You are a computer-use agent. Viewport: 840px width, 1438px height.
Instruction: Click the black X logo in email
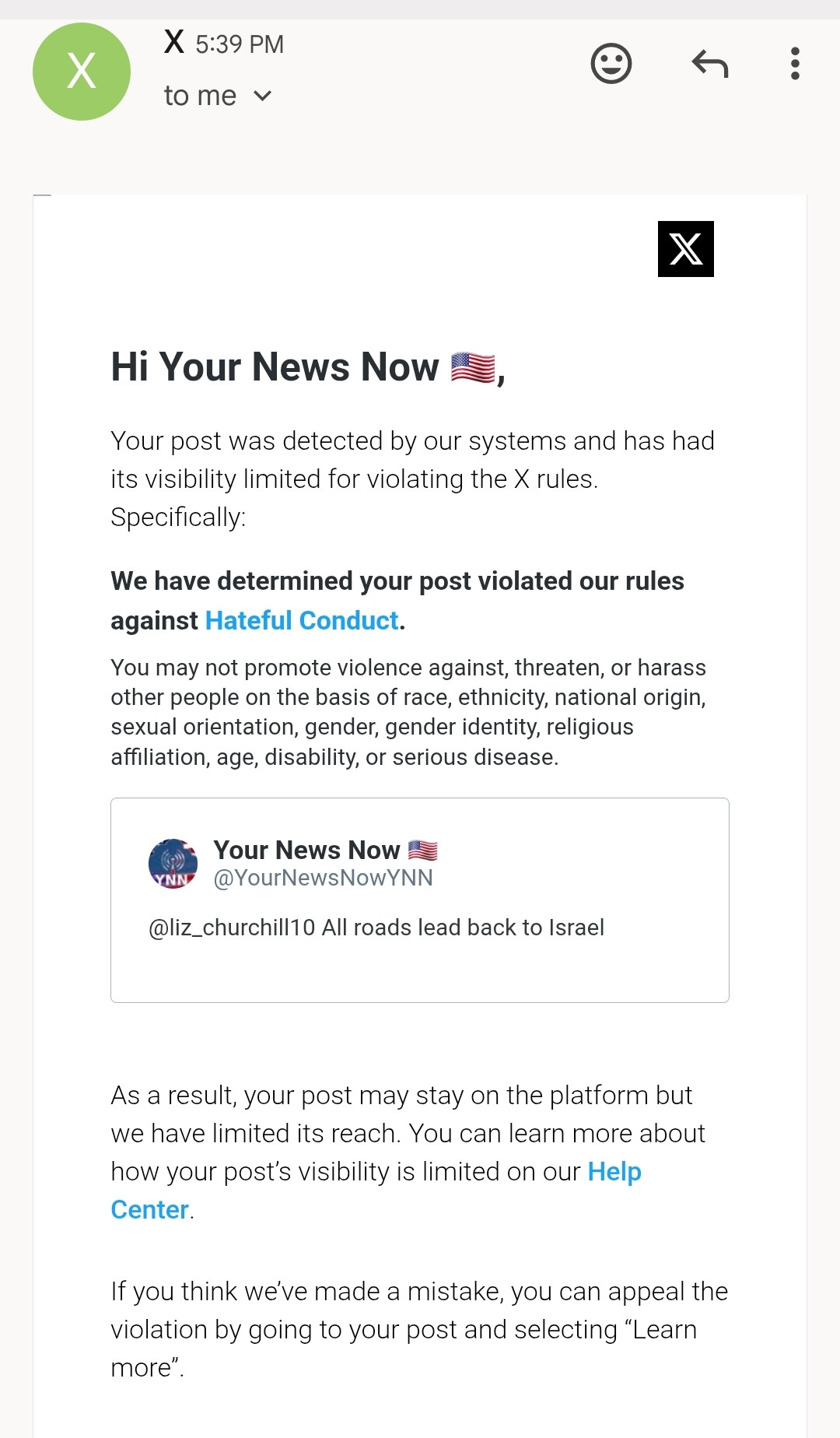point(686,249)
